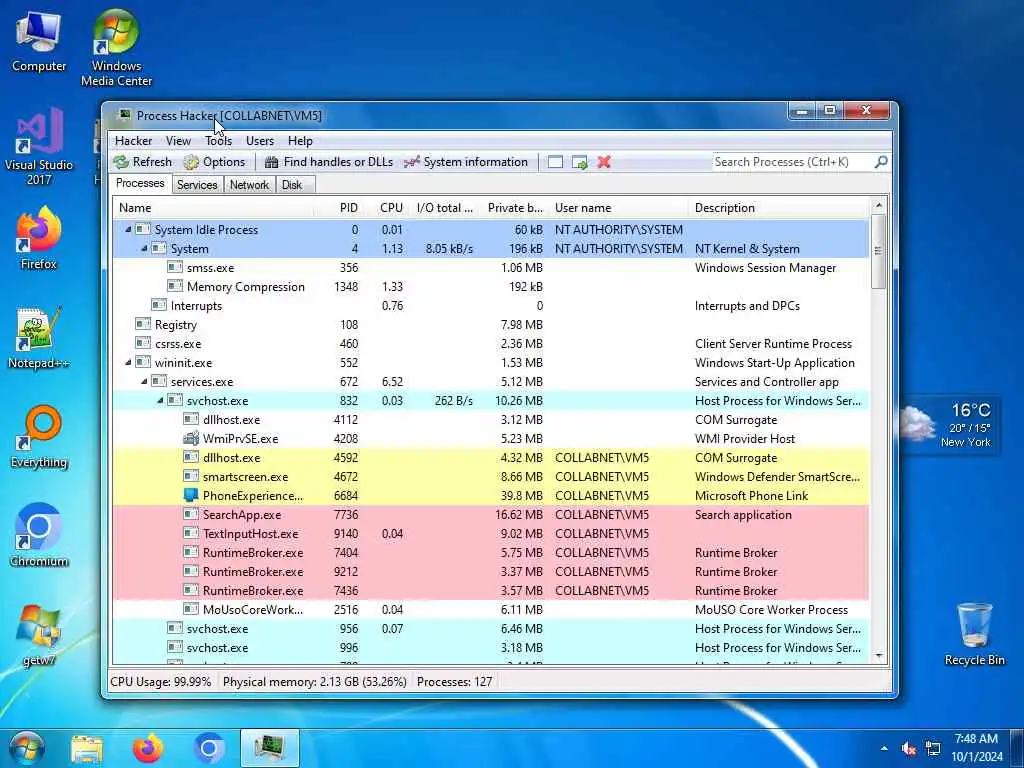
Task: Click the Process Hacker taskbar button
Action: click(270, 748)
